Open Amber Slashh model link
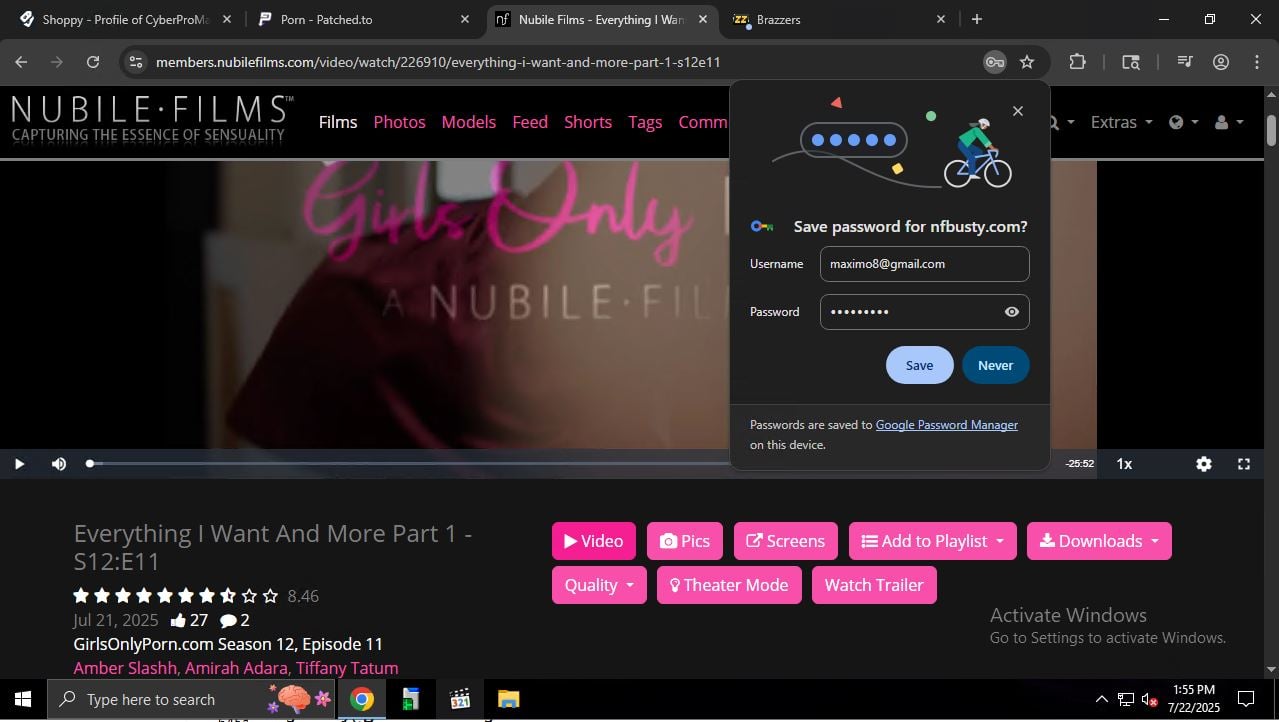 pyautogui.click(x=126, y=668)
